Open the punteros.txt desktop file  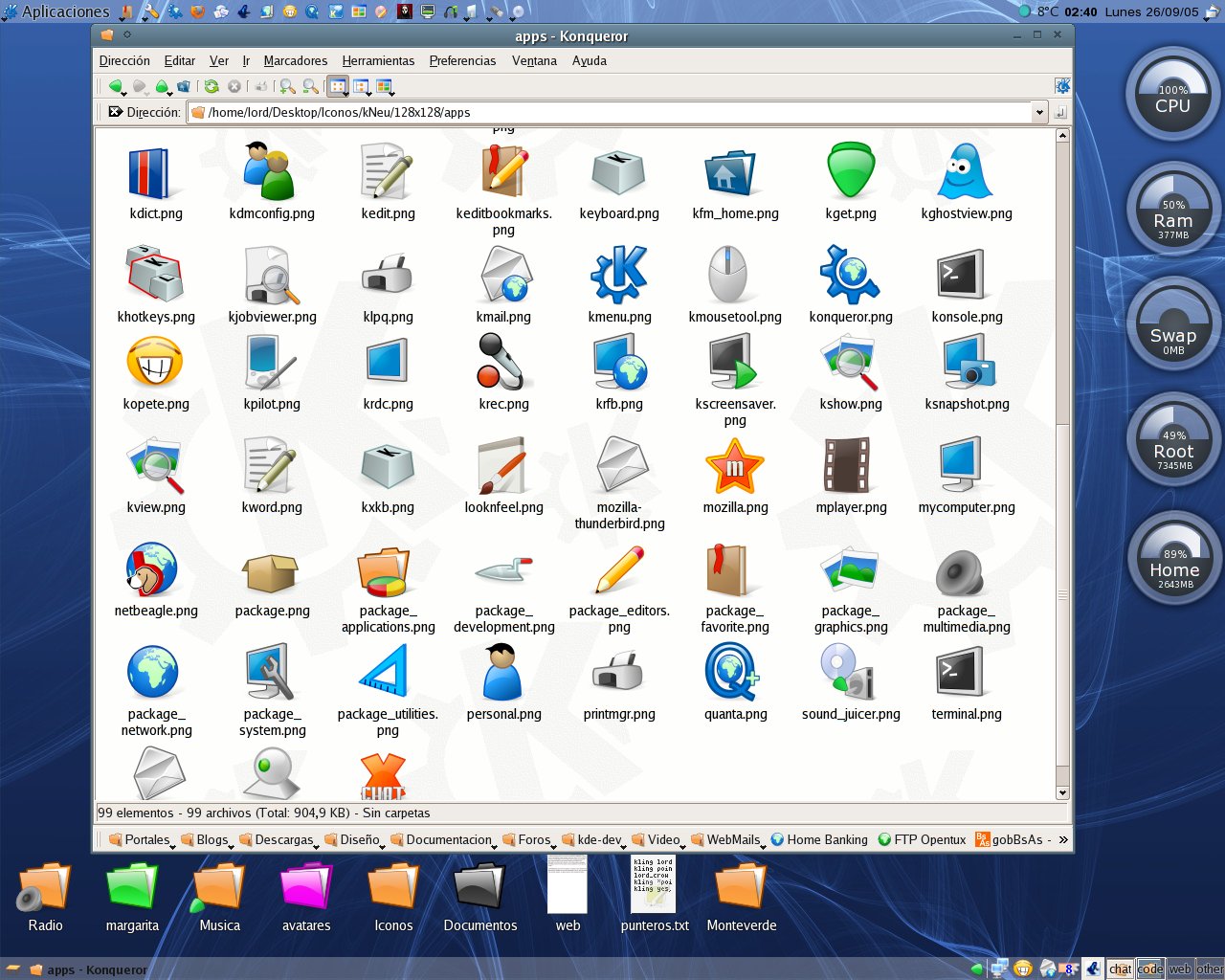point(655,894)
